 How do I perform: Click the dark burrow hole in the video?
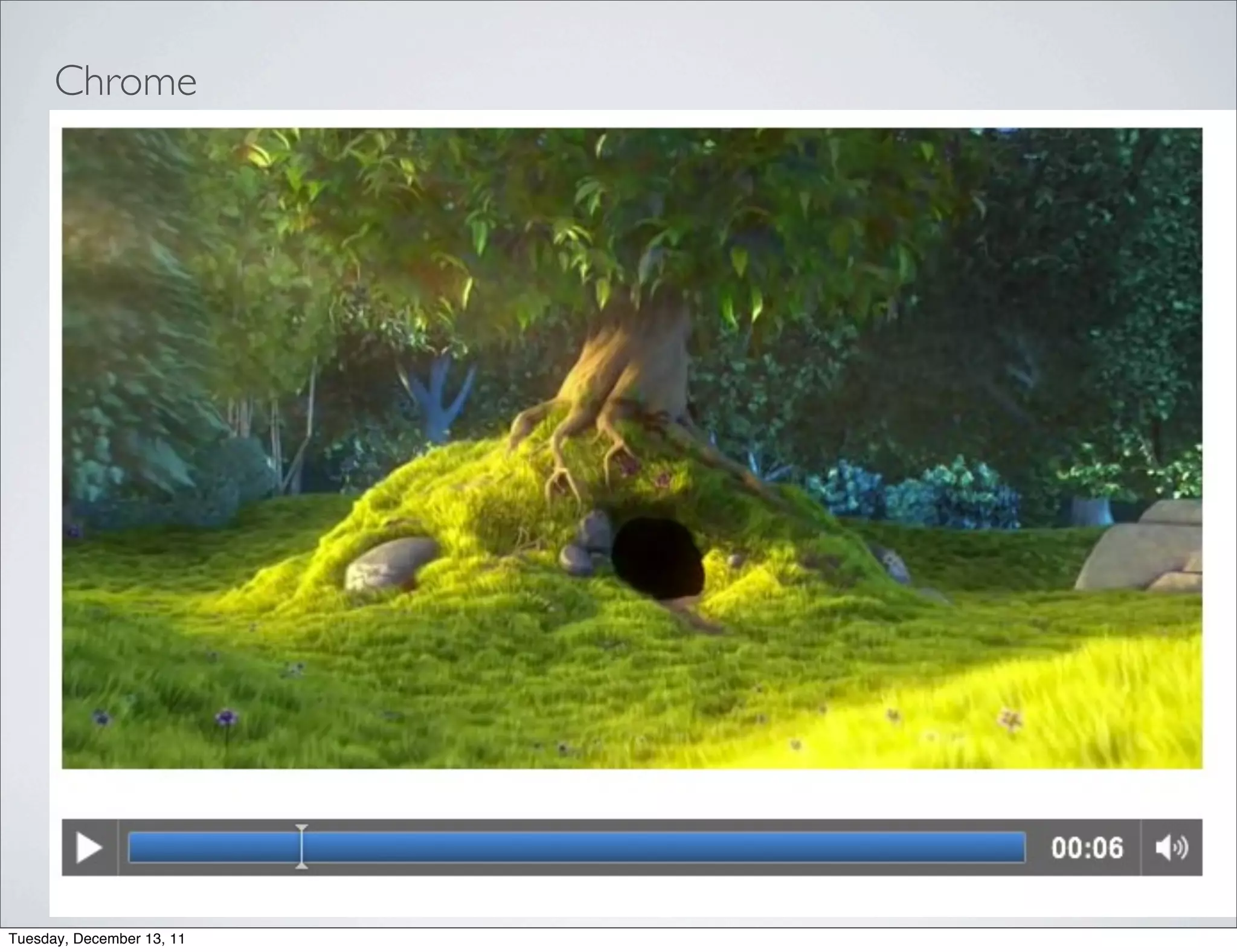657,557
